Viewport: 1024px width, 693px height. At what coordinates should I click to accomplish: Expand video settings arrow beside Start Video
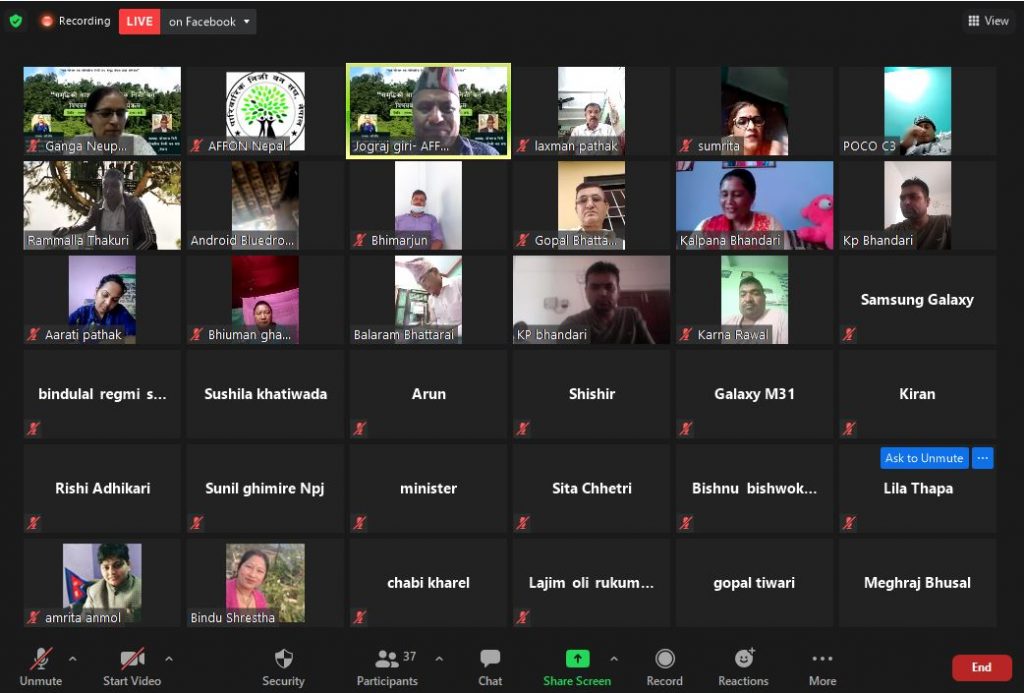click(168, 659)
